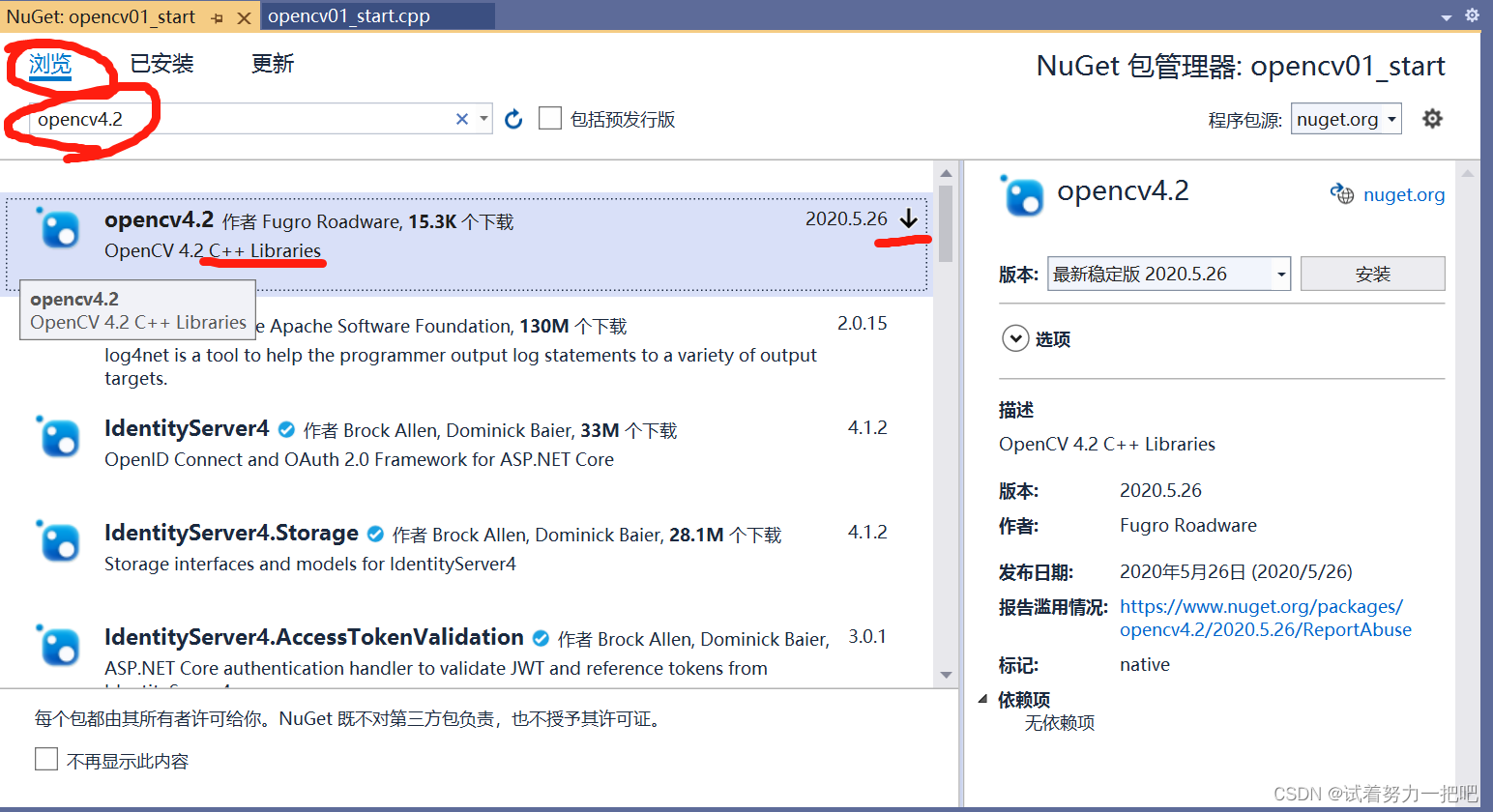Click the IdentityServer4 package icon
1493x812 pixels.
pyautogui.click(x=58, y=437)
